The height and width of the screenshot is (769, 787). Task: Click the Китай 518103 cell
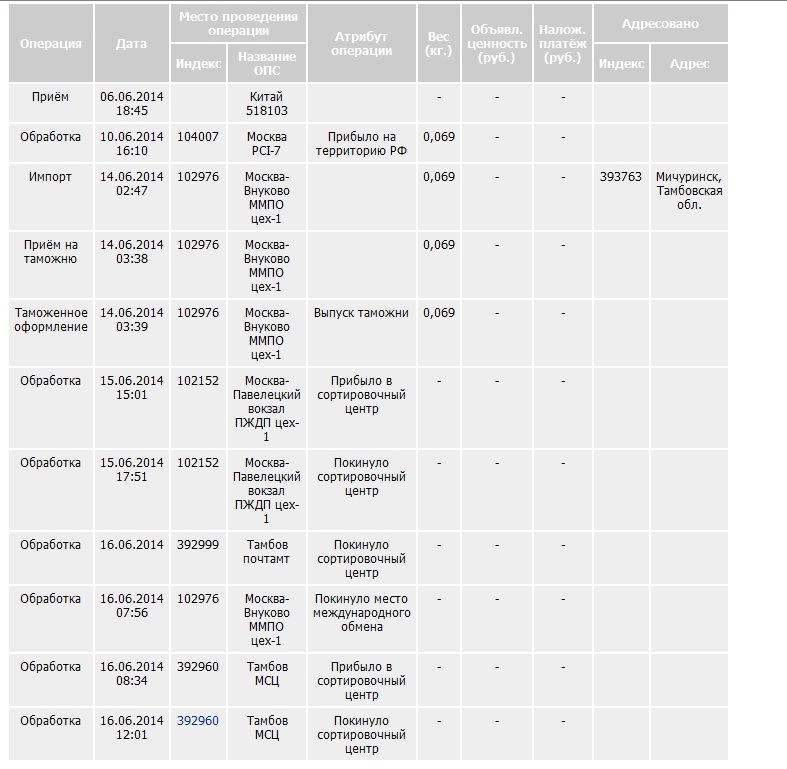267,104
